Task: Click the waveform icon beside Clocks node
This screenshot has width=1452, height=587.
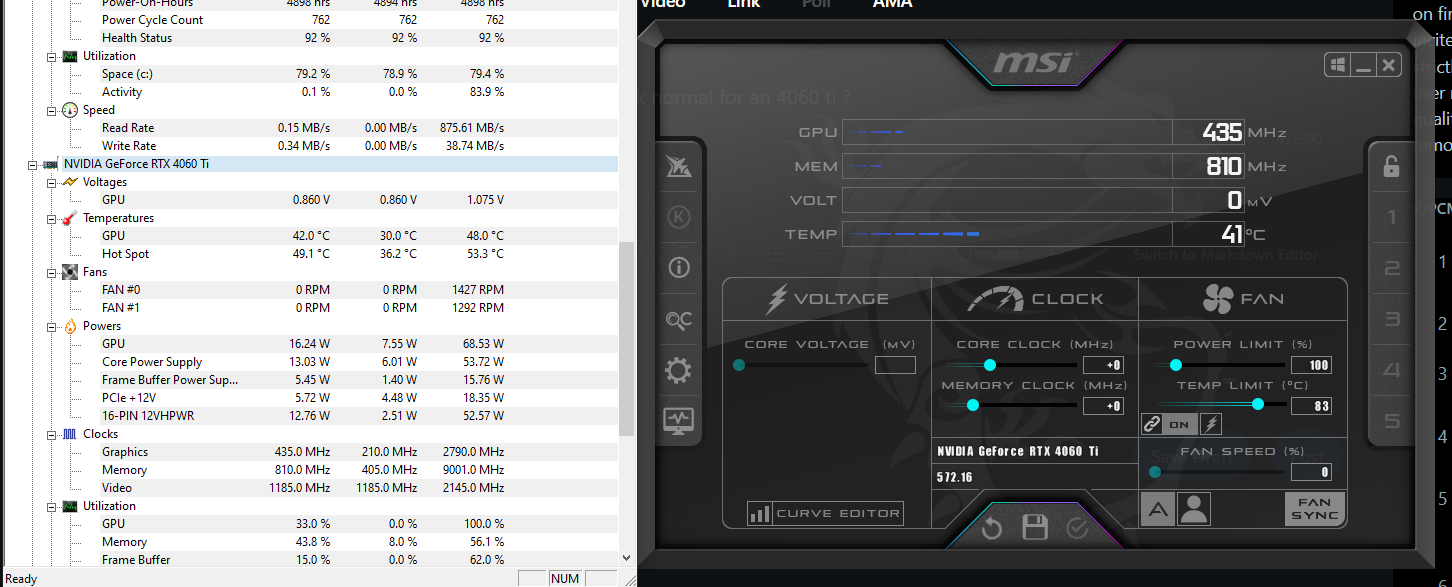Action: pos(70,434)
